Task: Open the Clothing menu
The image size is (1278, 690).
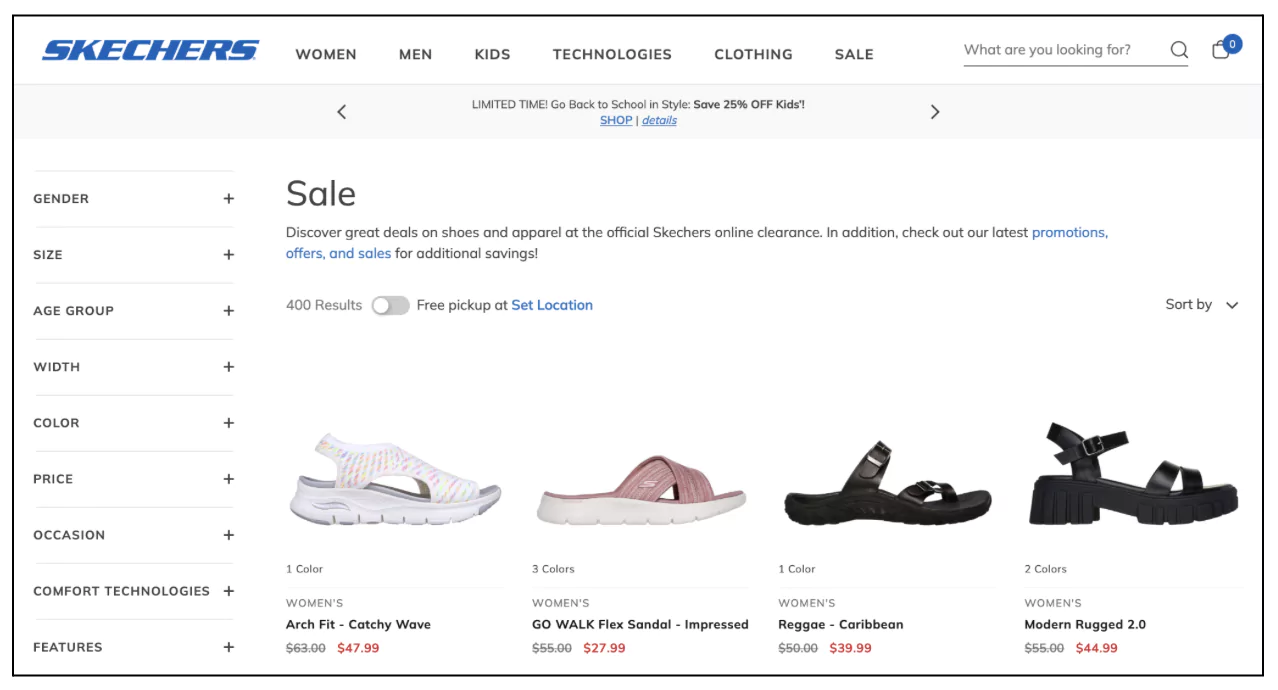Action: (753, 54)
